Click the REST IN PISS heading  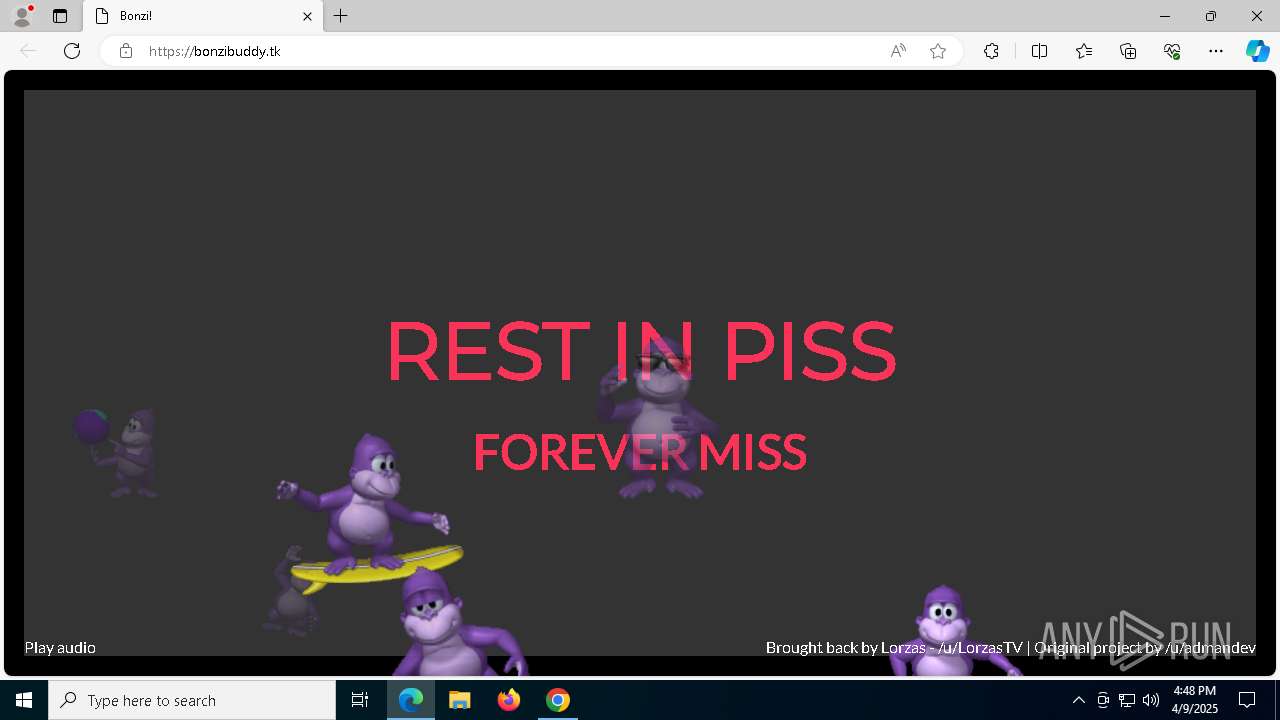coord(640,352)
